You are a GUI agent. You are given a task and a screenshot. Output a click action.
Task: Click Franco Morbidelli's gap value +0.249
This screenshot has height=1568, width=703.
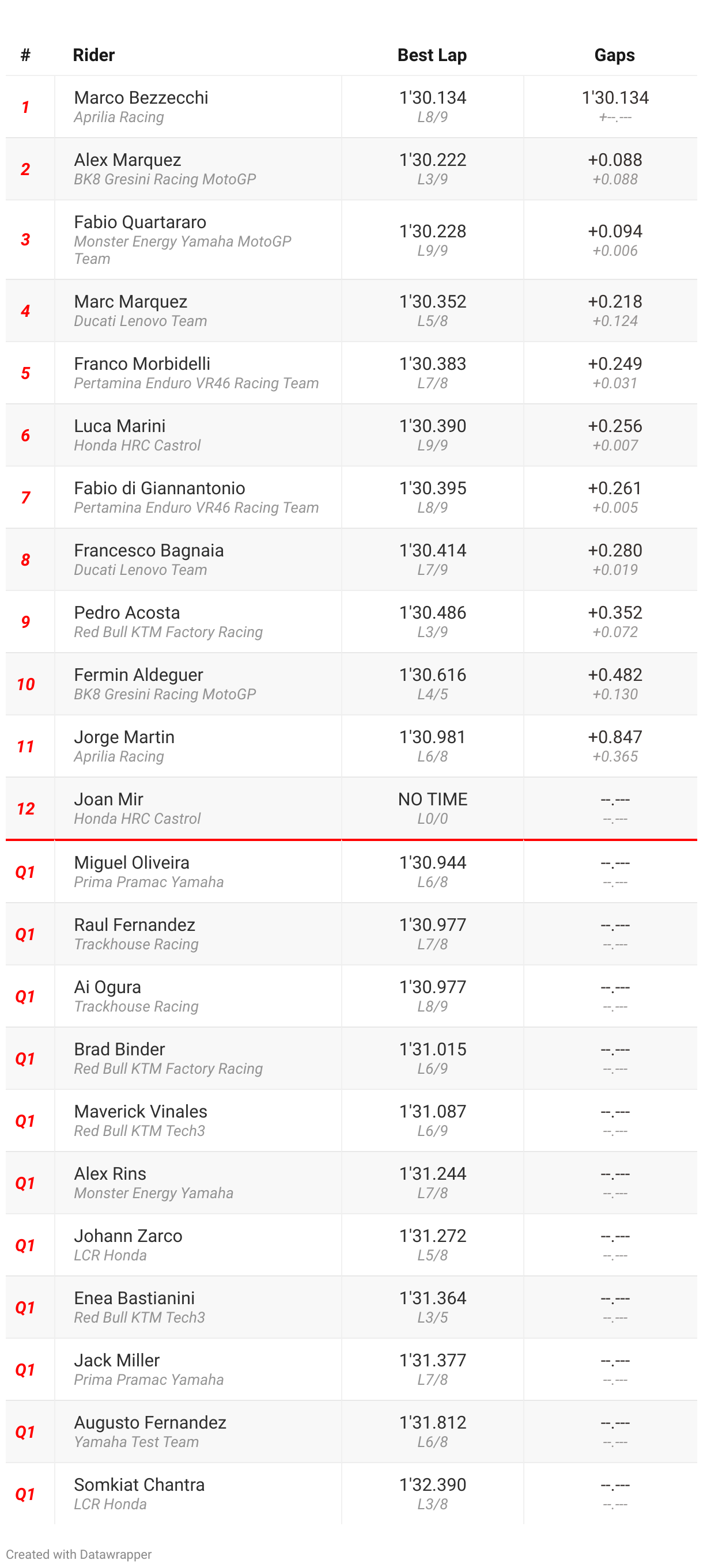(x=615, y=363)
